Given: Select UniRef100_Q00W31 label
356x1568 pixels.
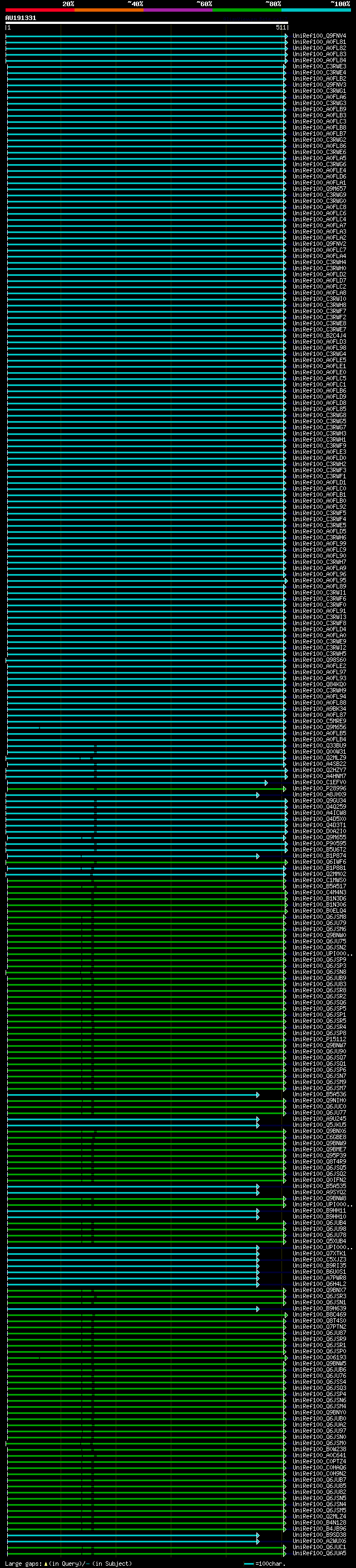Looking at the screenshot, I should tap(319, 752).
